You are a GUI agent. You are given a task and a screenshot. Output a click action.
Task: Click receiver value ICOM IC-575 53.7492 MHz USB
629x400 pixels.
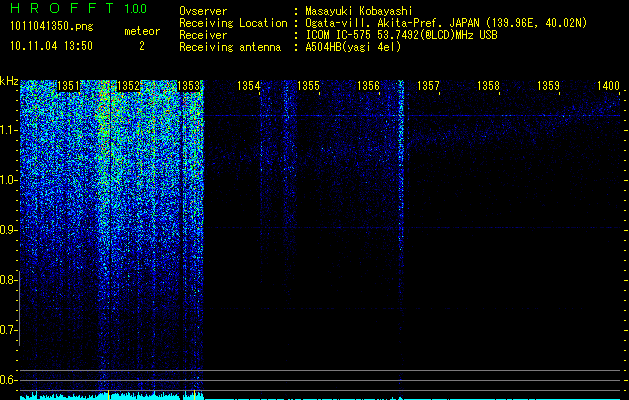pos(401,35)
